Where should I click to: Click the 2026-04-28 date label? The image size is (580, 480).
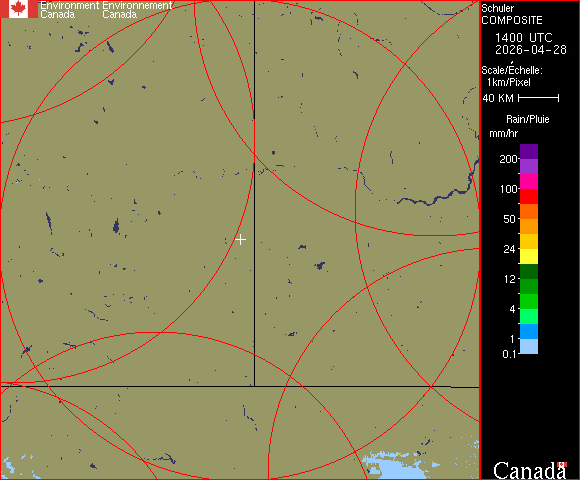[531, 50]
